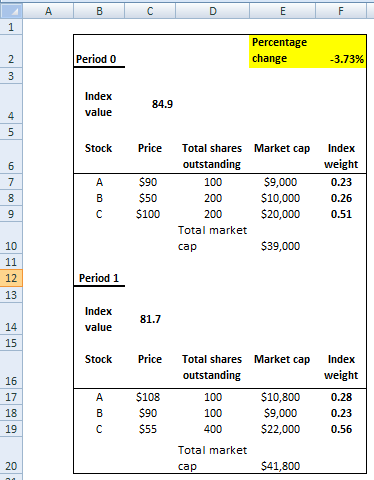Click the $108 price cell
The image size is (374, 480).
click(148, 397)
